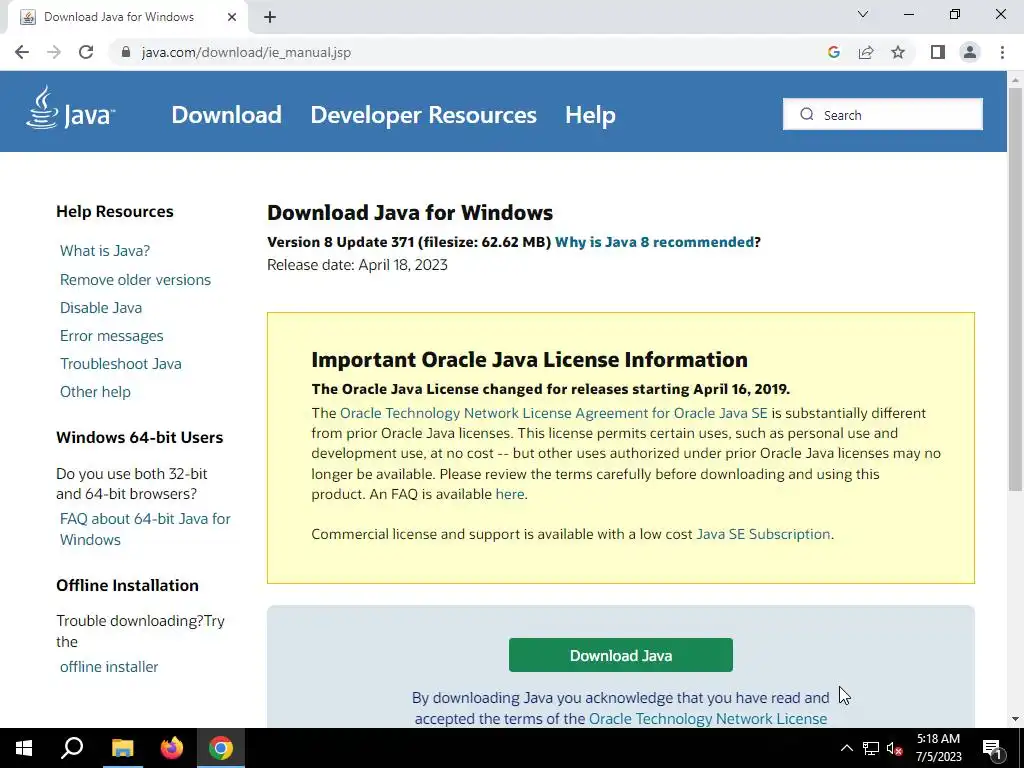Open Oracle Technology Network License Agreement link in yellow box
The height and width of the screenshot is (768, 1024).
[x=554, y=413]
